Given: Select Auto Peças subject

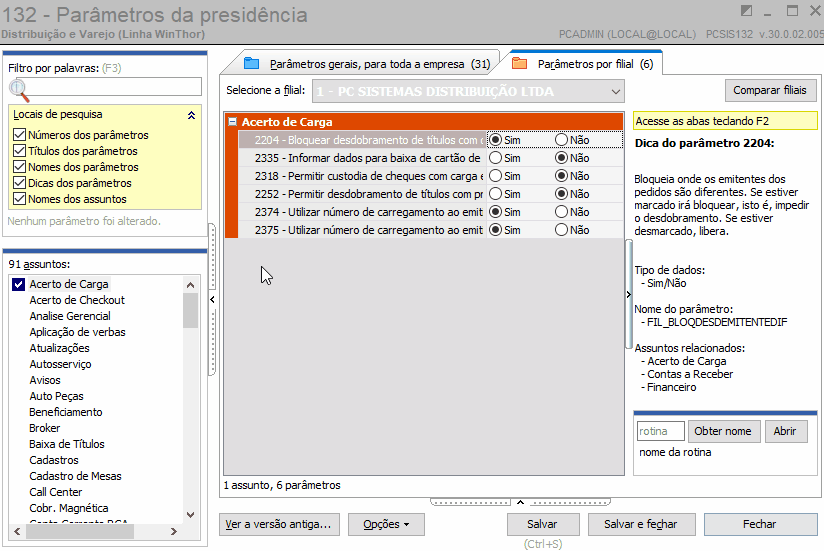Looking at the screenshot, I should coord(56,396).
